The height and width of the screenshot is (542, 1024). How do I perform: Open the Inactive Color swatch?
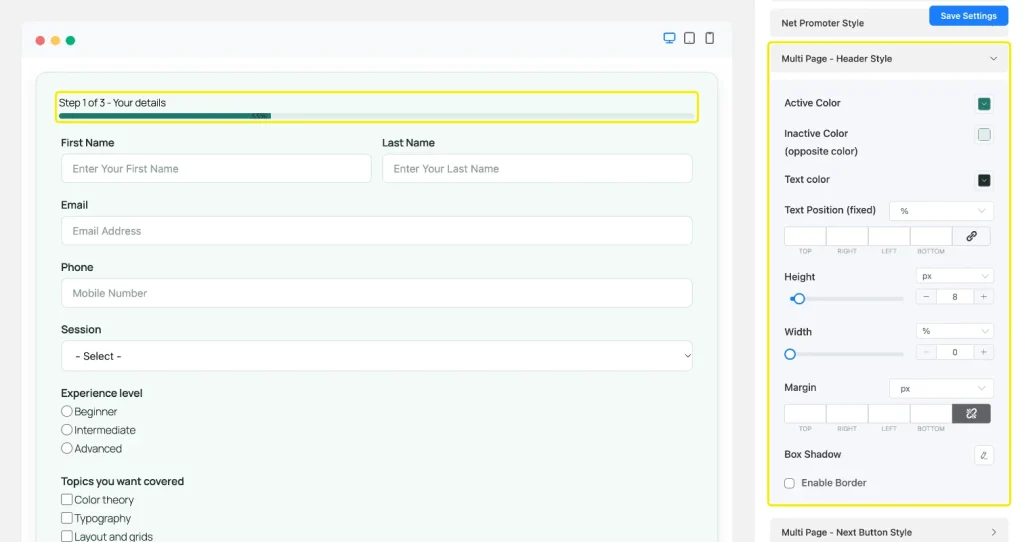click(984, 135)
